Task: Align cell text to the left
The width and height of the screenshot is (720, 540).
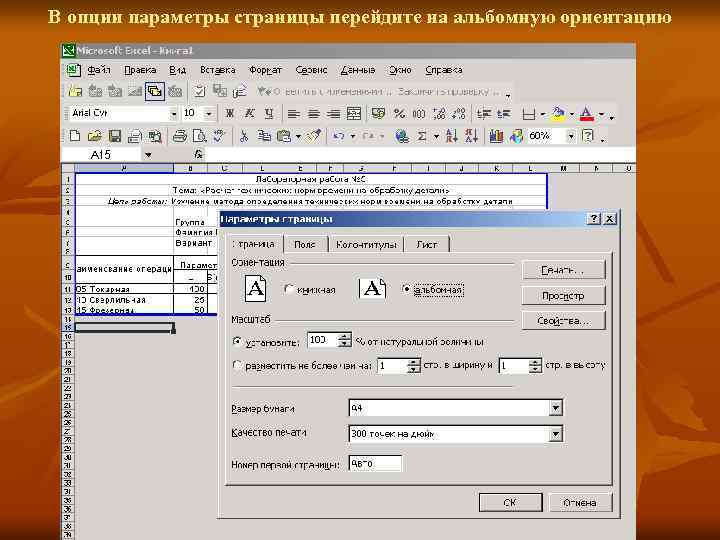Action: [294, 113]
